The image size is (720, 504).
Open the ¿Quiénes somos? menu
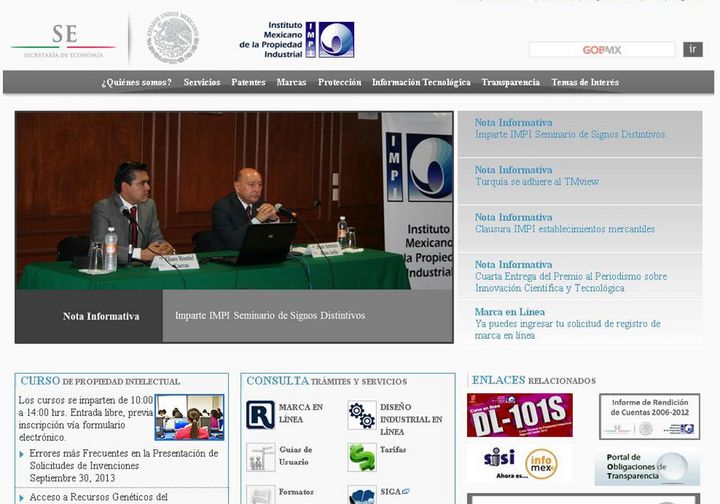pos(136,83)
